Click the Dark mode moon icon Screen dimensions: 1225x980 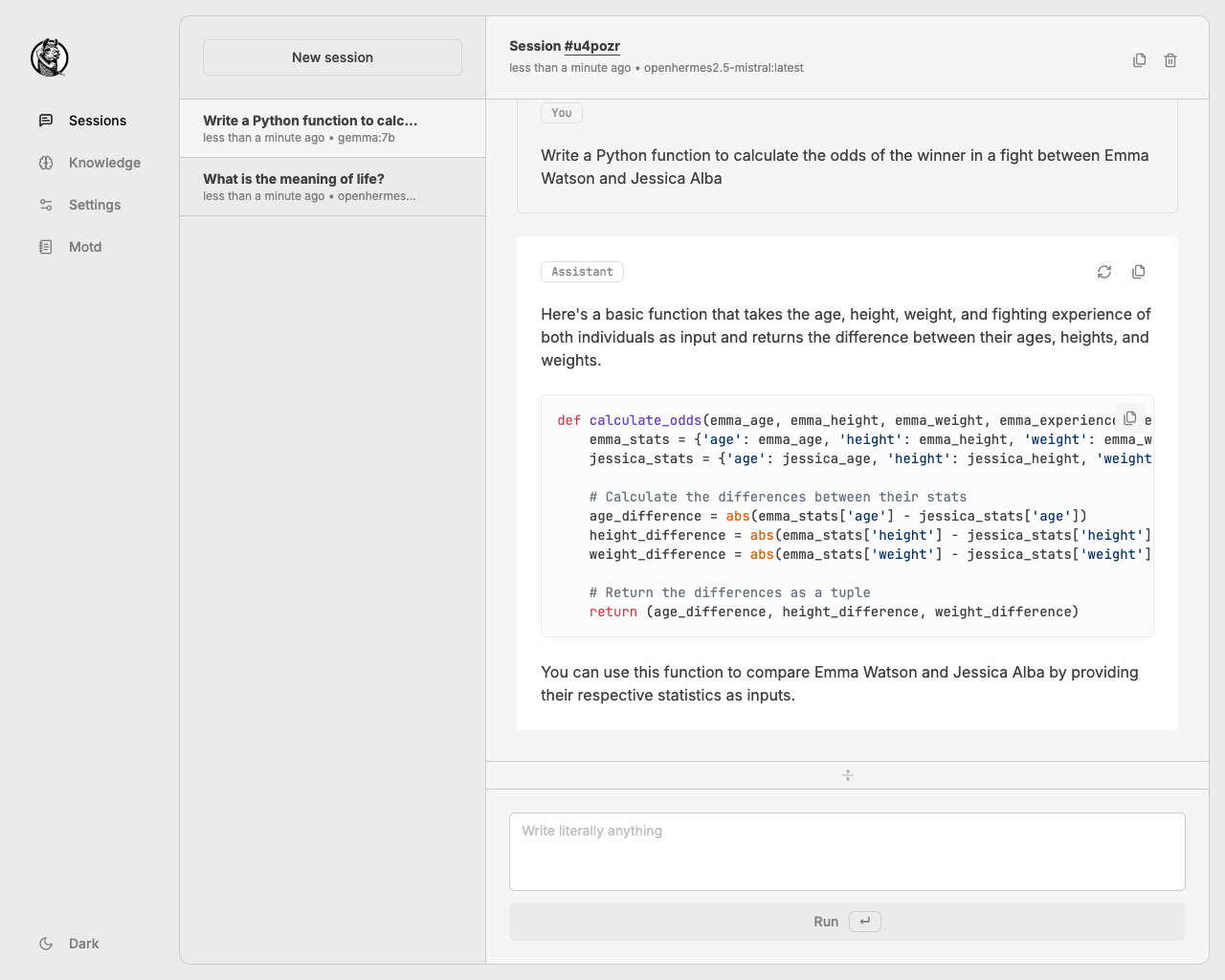pyautogui.click(x=46, y=944)
